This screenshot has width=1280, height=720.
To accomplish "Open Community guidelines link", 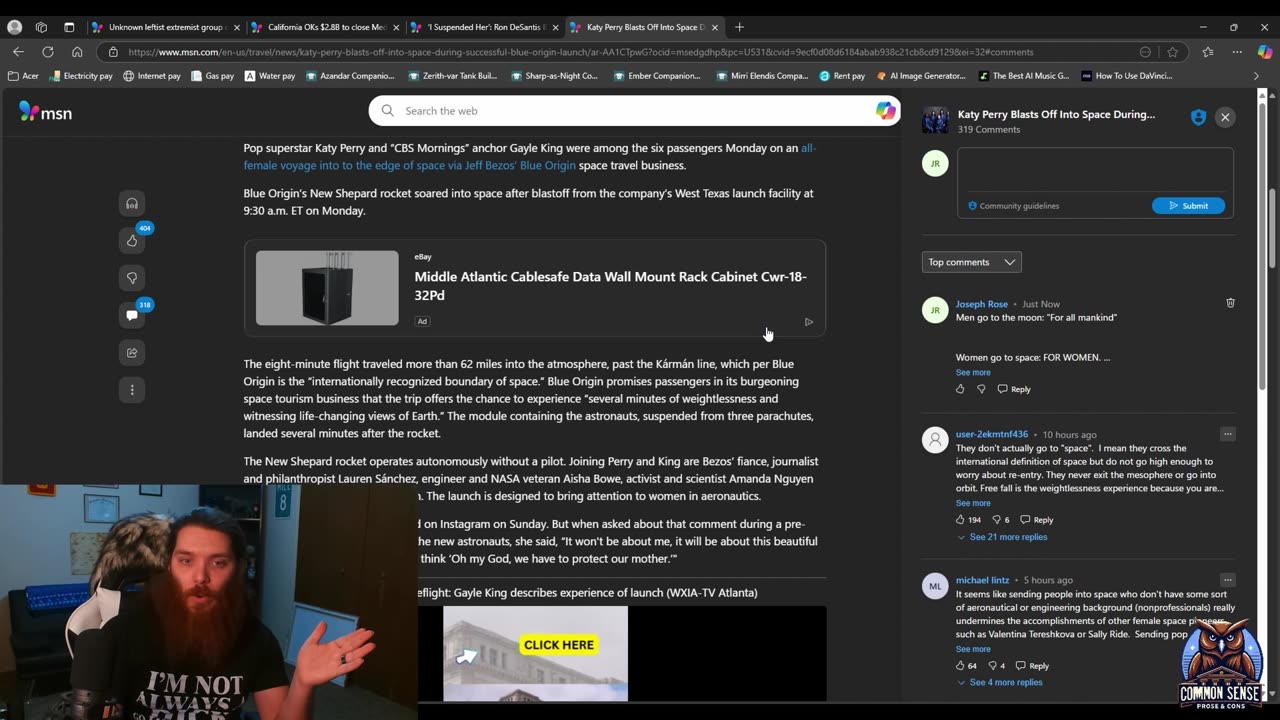I will coord(1013,206).
